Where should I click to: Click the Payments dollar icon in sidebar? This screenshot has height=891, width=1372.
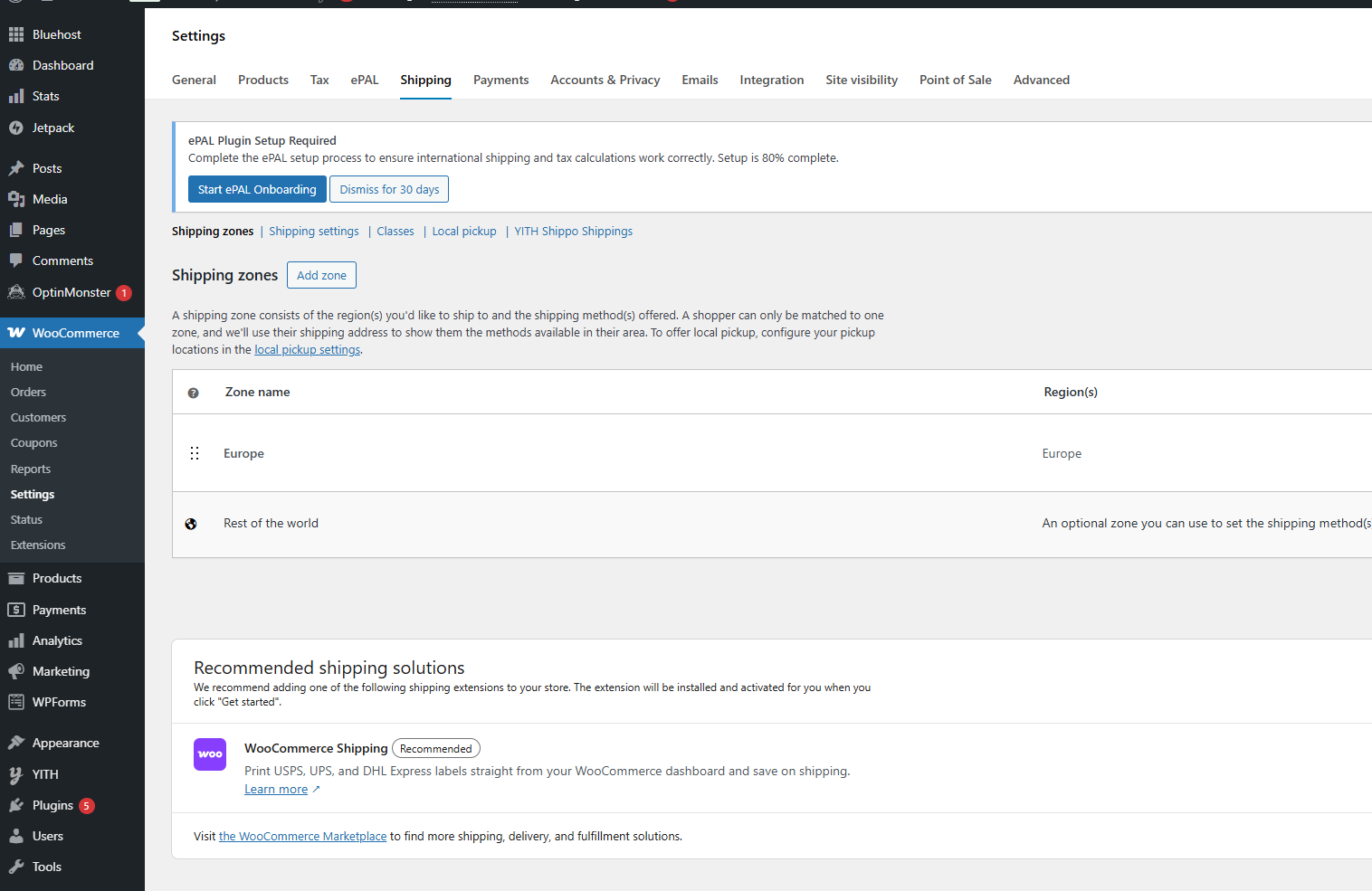[x=16, y=610]
